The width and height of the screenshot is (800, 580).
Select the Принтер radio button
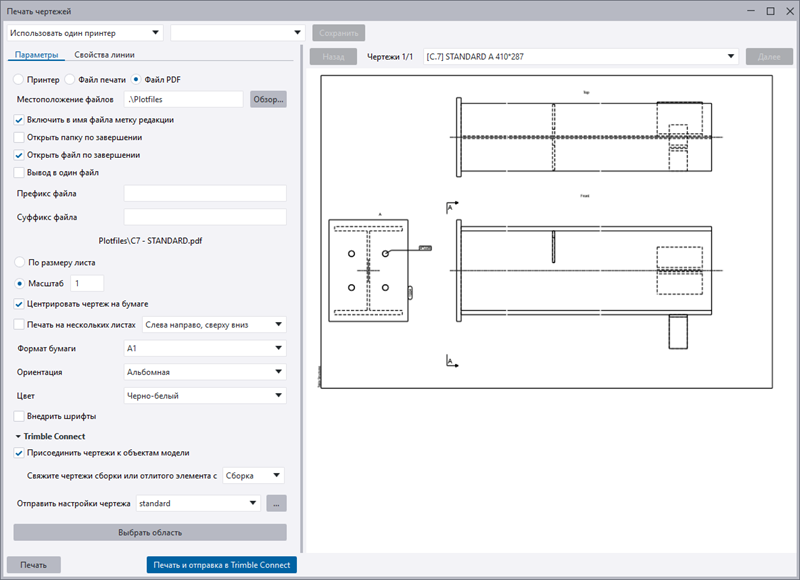pos(19,80)
